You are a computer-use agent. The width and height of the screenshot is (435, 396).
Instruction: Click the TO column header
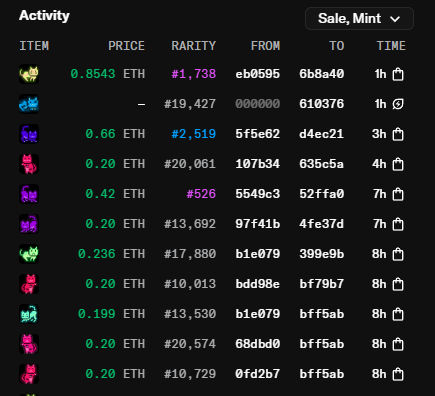pos(337,46)
